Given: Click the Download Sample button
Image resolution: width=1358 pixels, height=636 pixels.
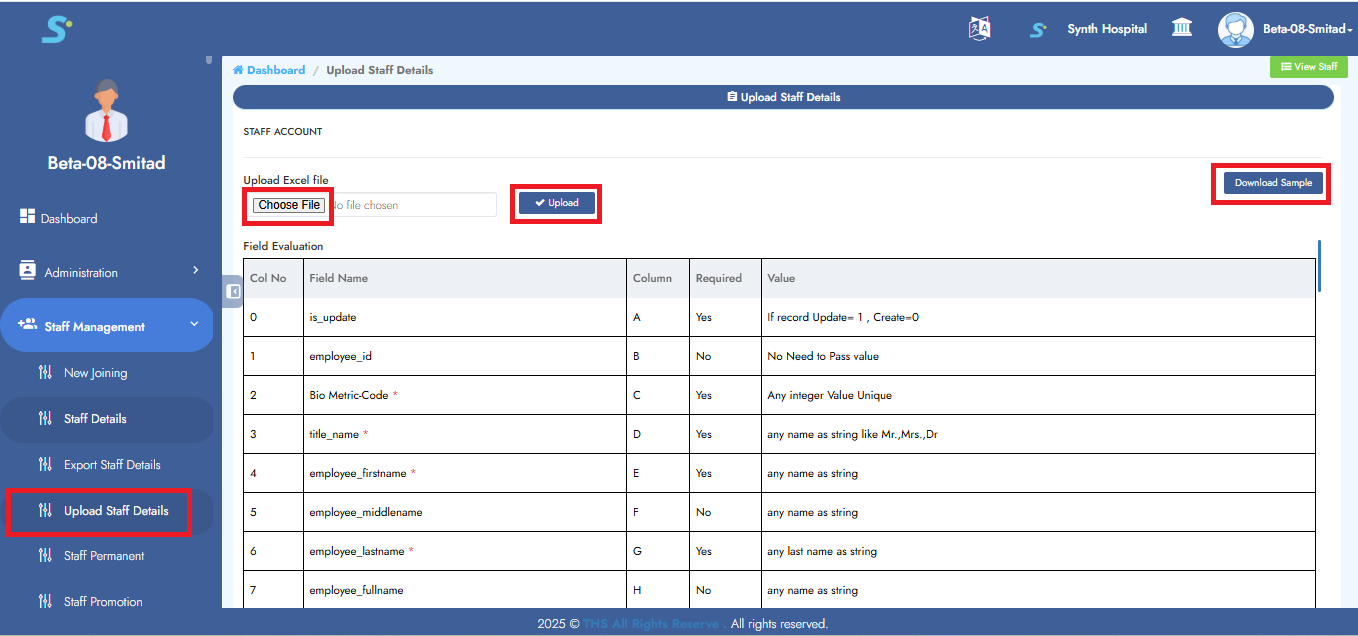Looking at the screenshot, I should (x=1272, y=183).
